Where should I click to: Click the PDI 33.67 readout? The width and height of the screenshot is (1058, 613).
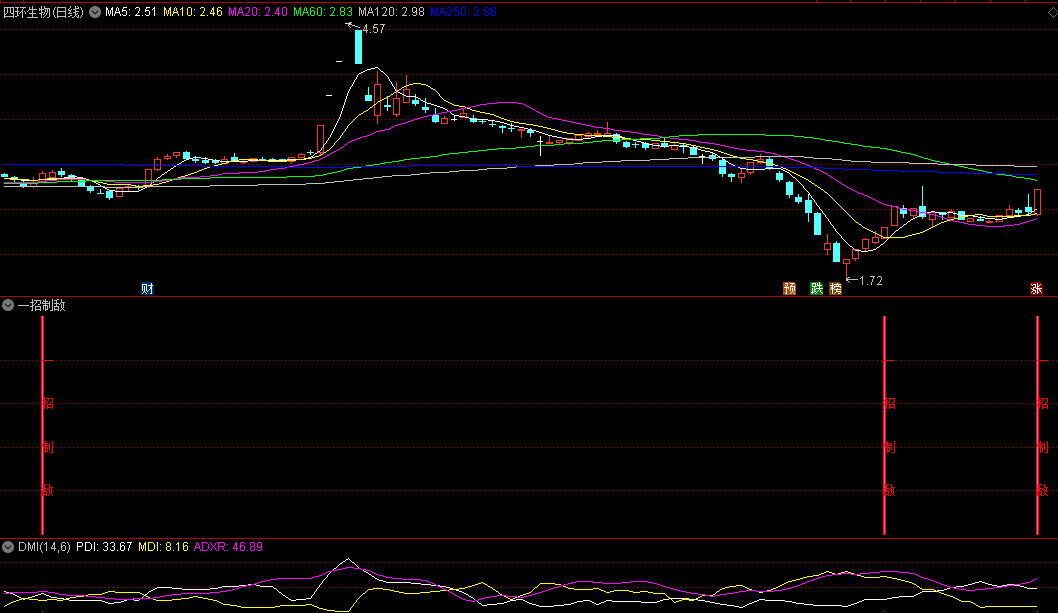(x=104, y=547)
